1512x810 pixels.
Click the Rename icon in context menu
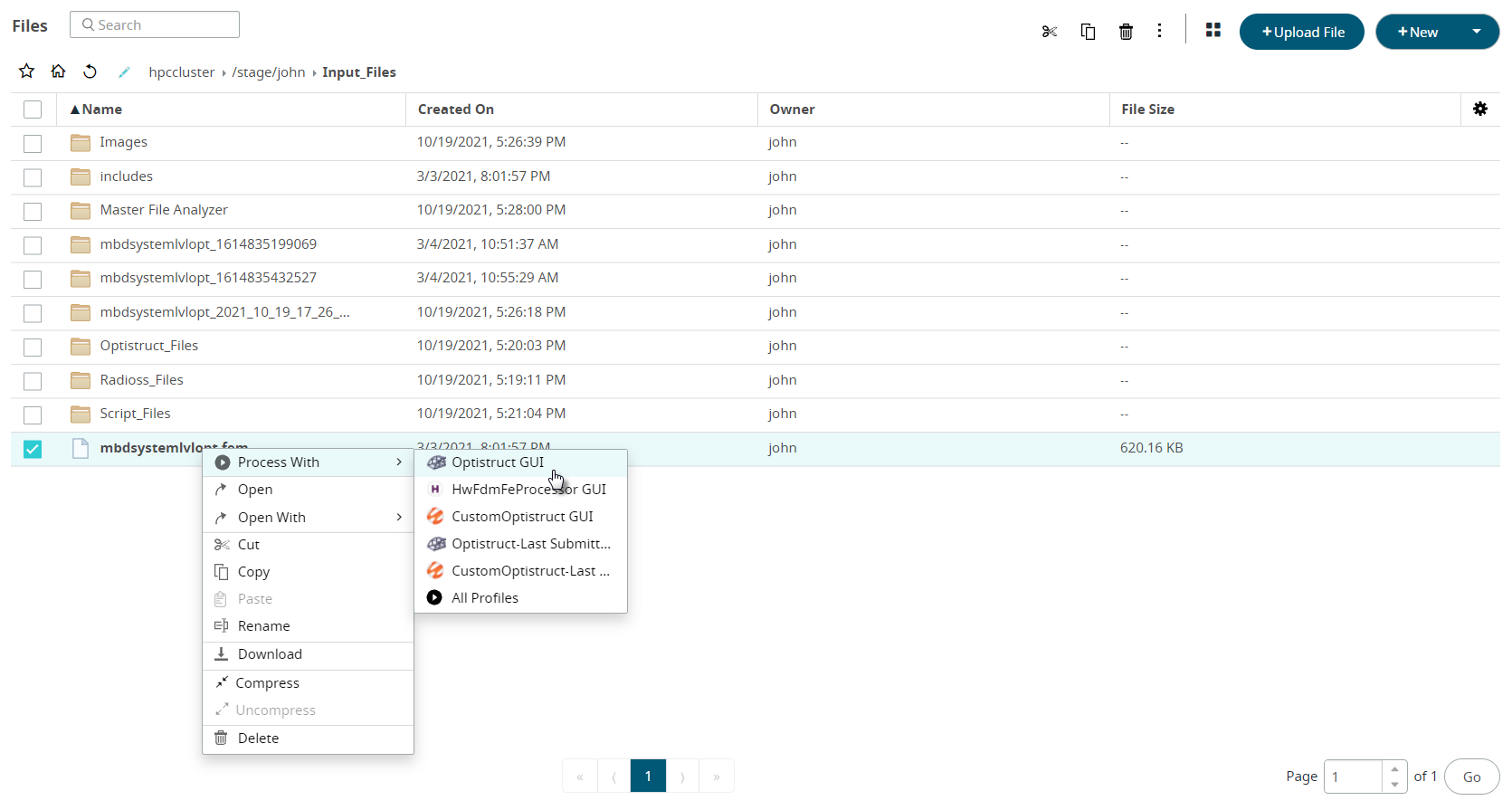pos(221,626)
